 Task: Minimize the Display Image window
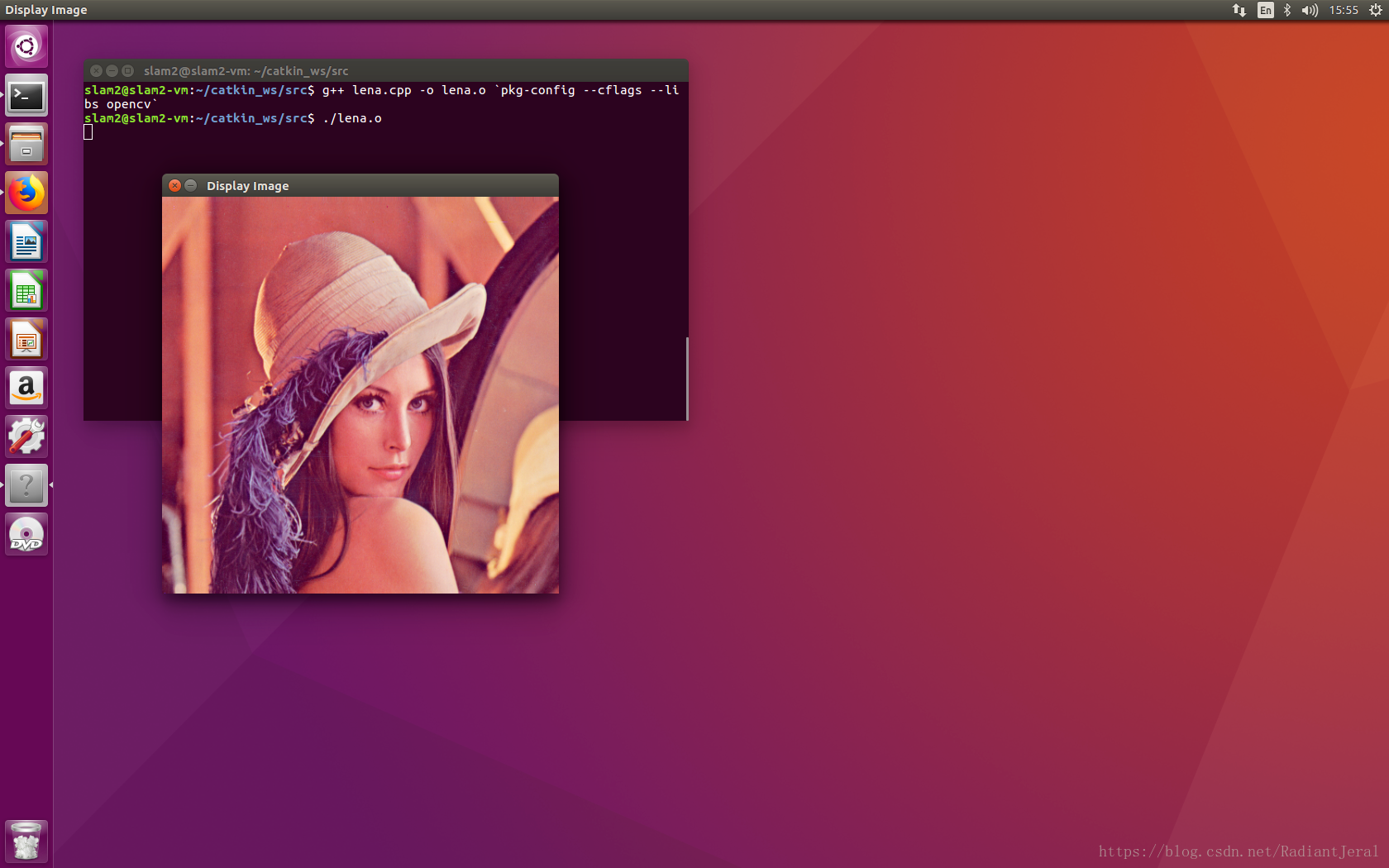click(191, 185)
